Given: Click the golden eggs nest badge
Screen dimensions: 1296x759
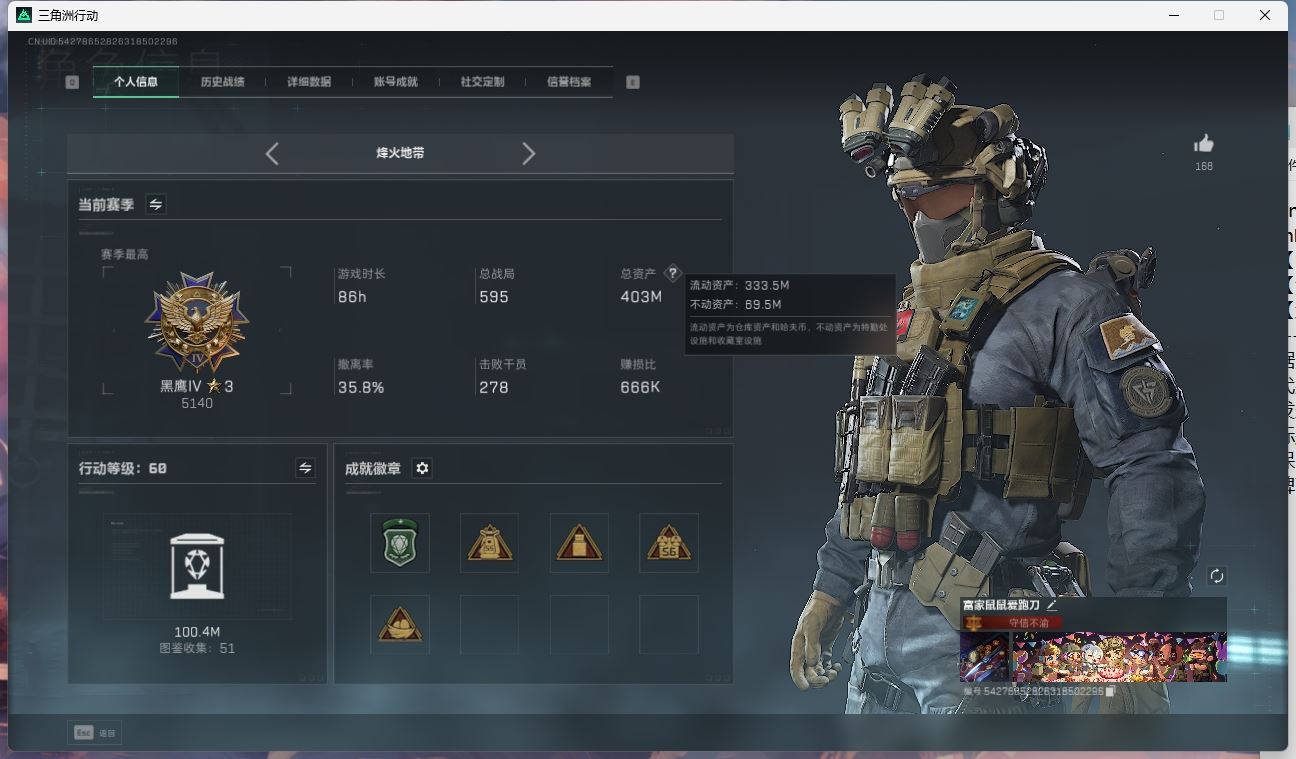Looking at the screenshot, I should coord(400,624).
